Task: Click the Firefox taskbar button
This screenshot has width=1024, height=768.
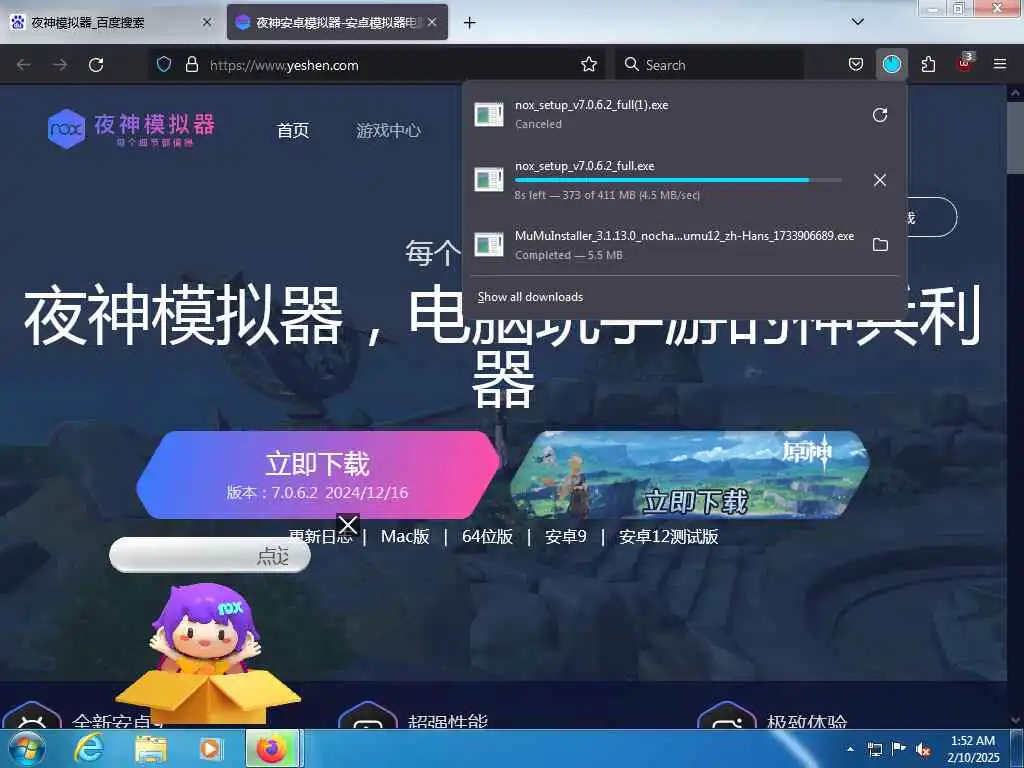Action: point(272,748)
